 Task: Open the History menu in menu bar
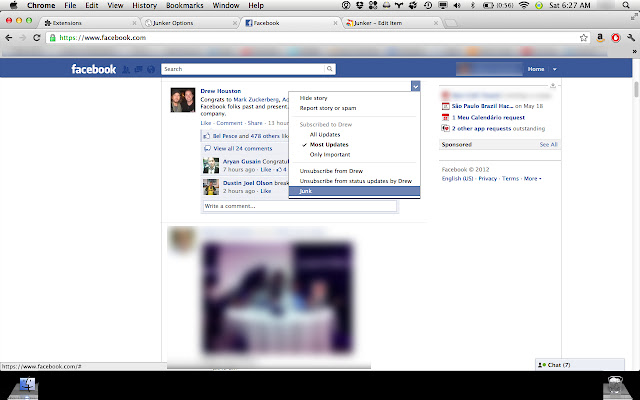click(144, 5)
